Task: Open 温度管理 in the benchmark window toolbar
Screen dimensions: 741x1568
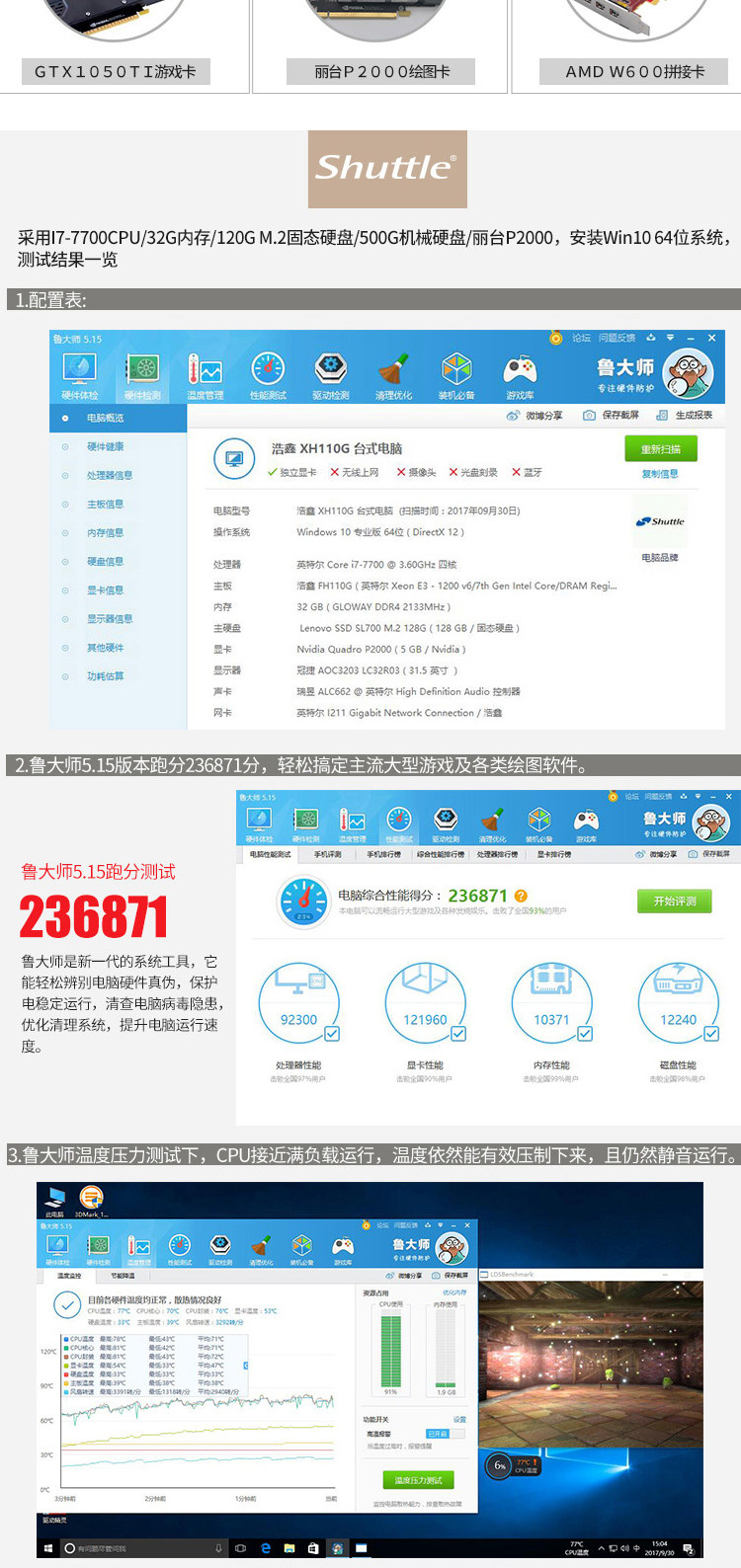Action: click(352, 825)
